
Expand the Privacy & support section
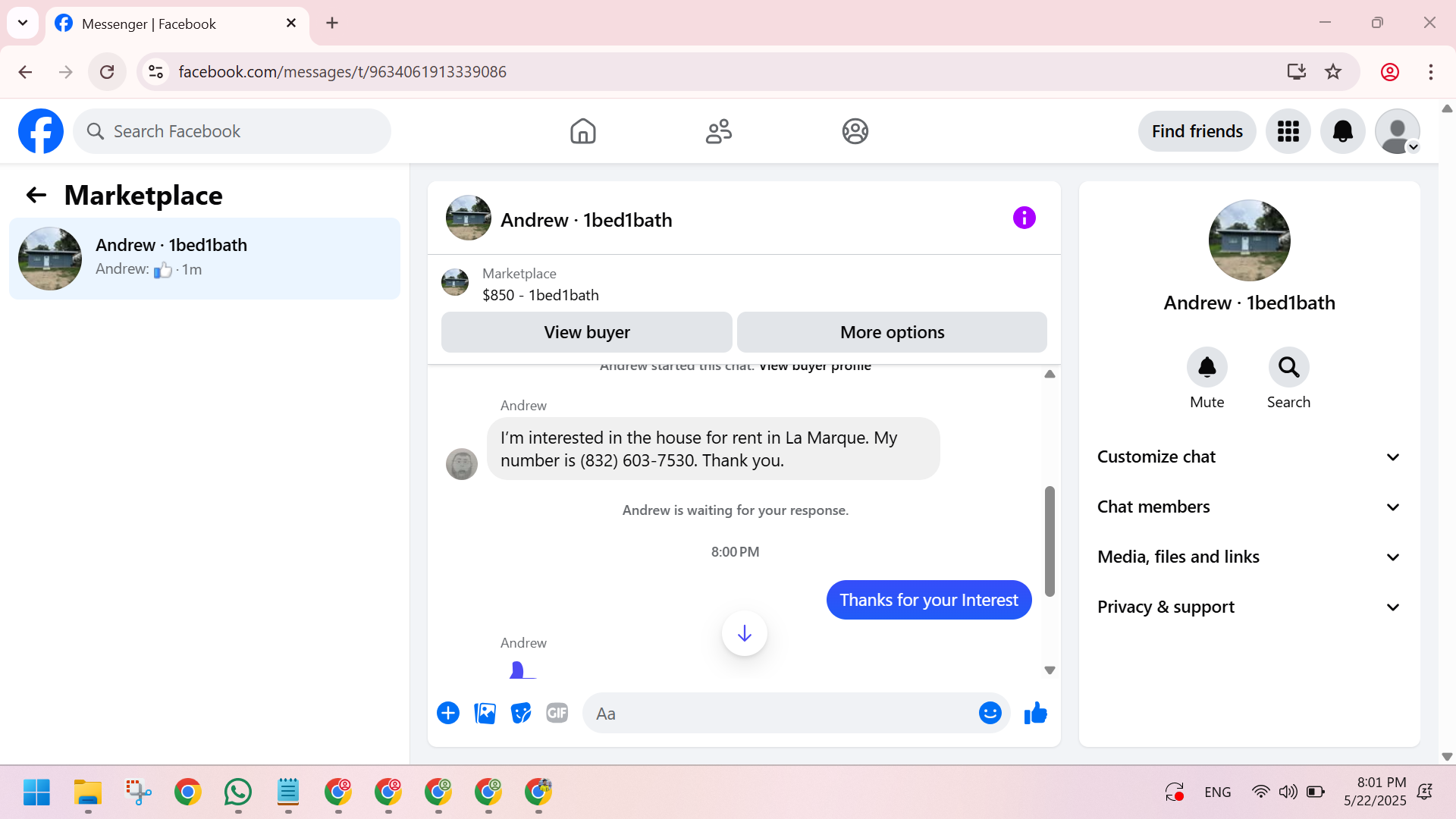1249,607
